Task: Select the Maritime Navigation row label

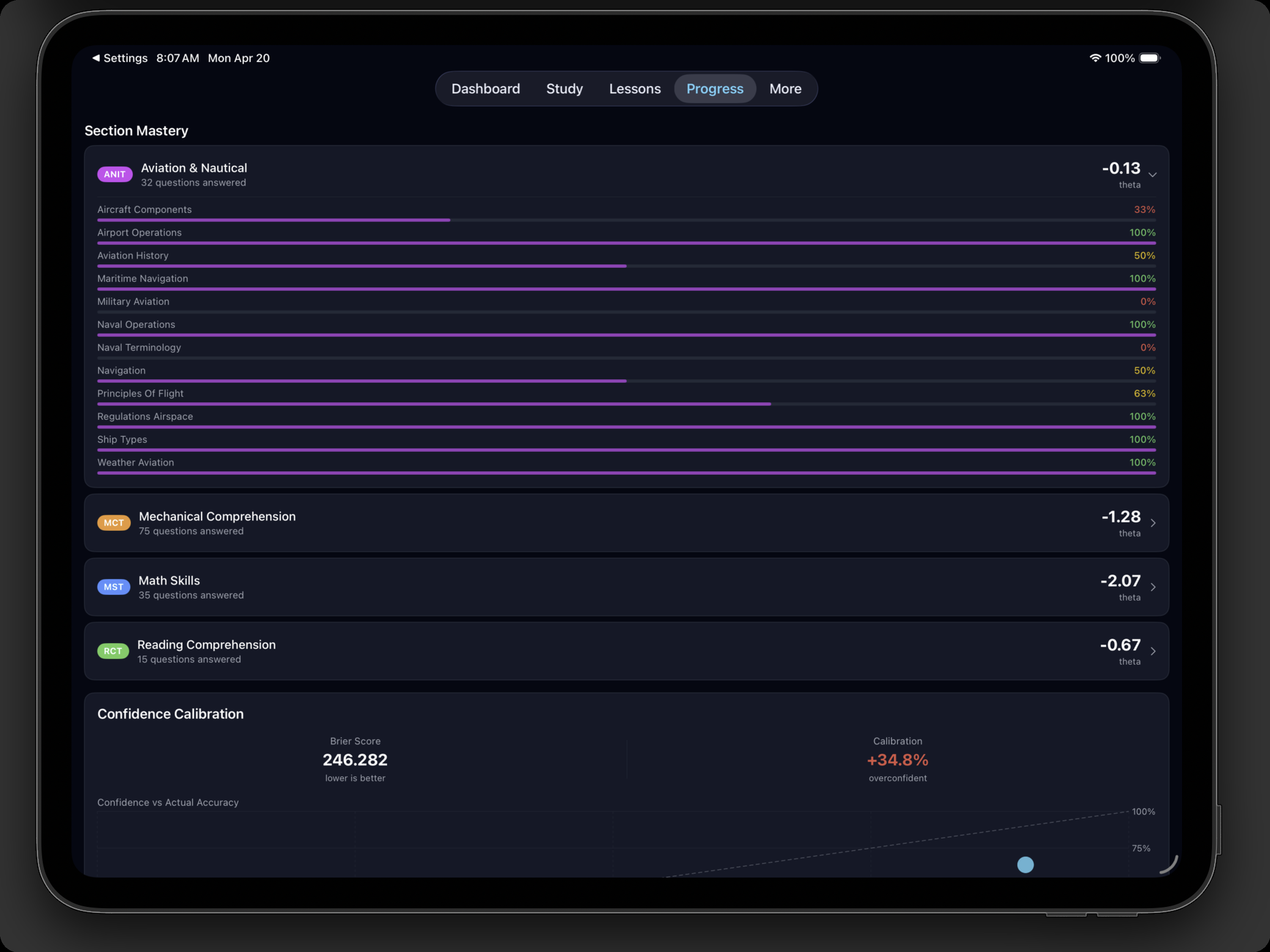Action: click(143, 278)
